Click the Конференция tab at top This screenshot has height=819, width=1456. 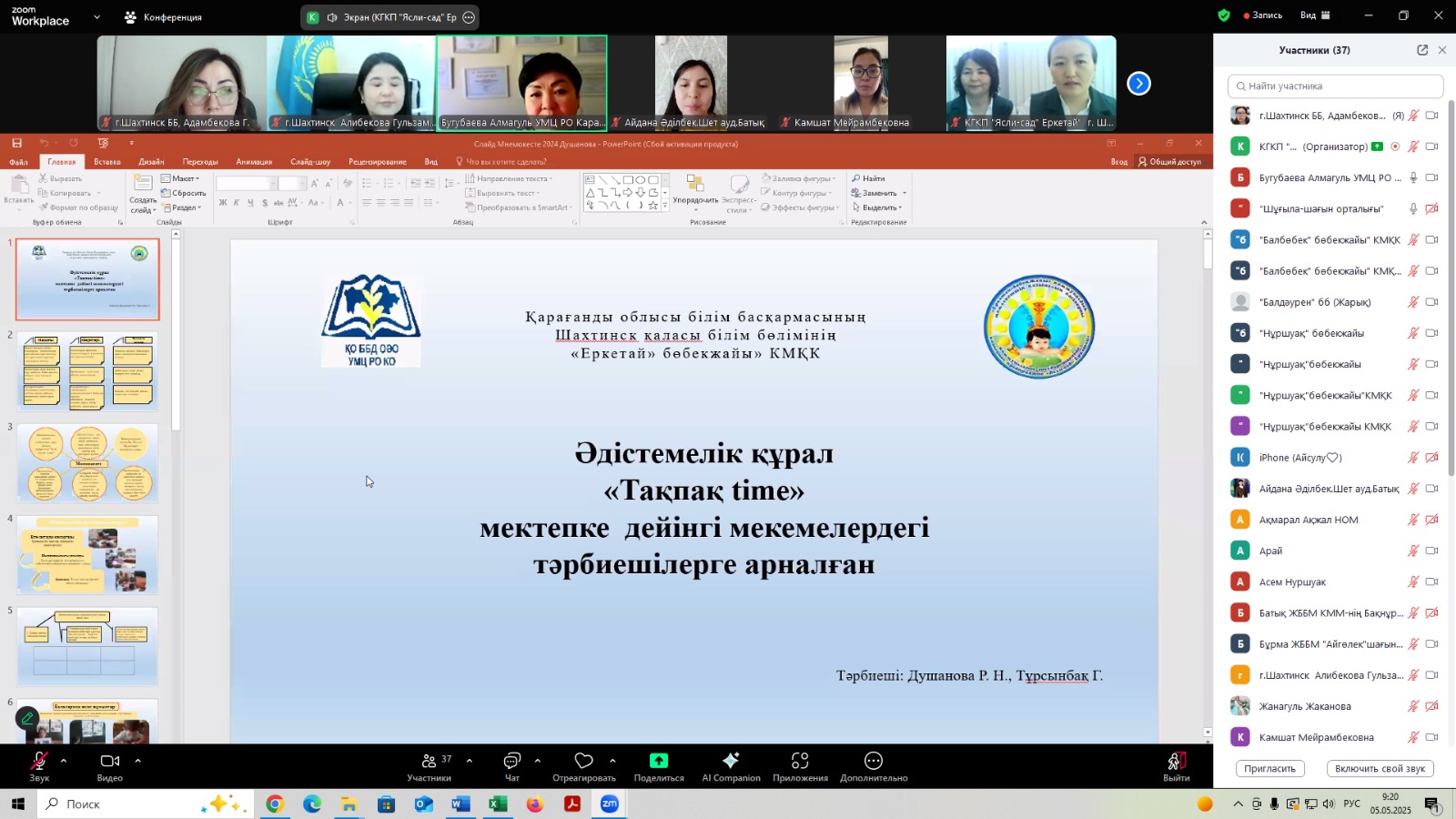click(163, 17)
